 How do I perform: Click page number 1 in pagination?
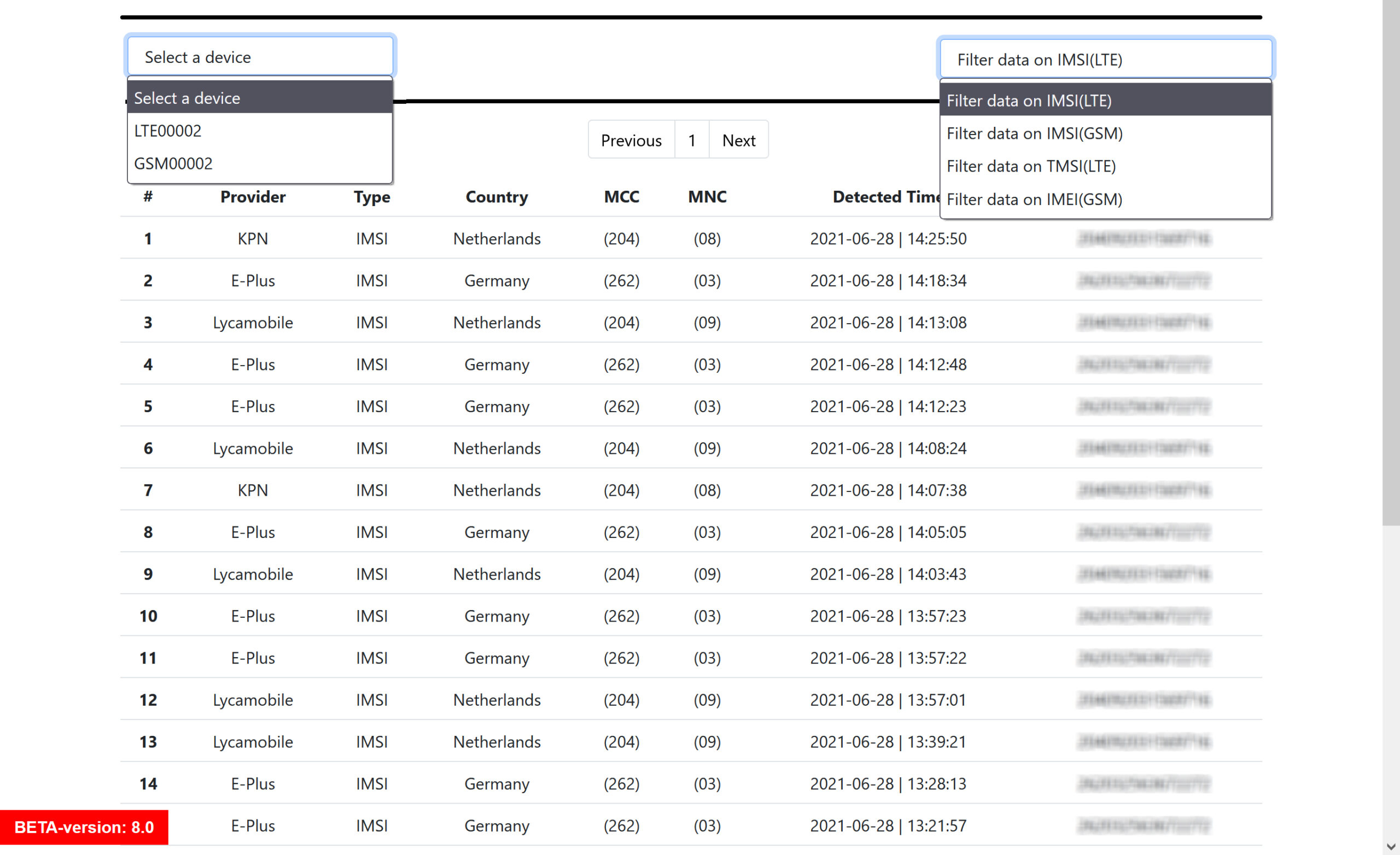[x=692, y=140]
